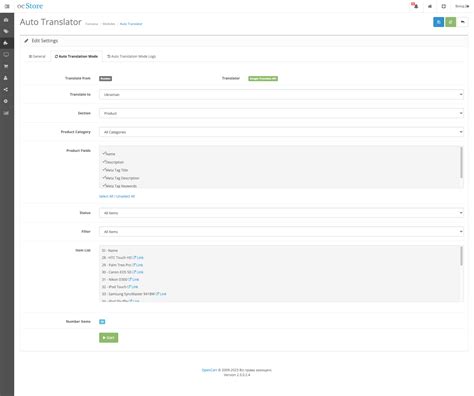Toggle the Meta Tag Title checkbox
The image size is (474, 396).
pos(104,170)
